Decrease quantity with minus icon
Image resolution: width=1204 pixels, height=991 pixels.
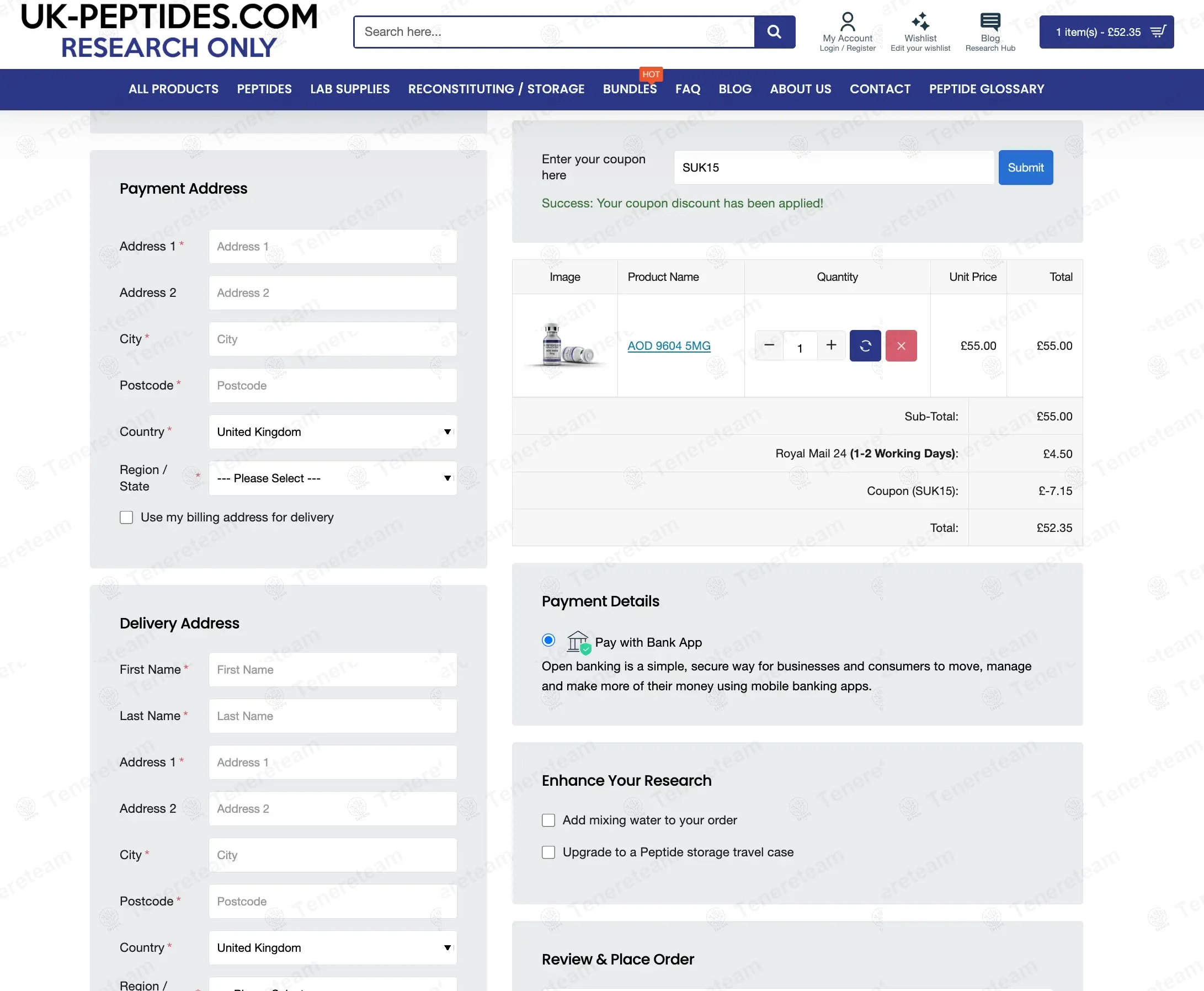tap(769, 345)
